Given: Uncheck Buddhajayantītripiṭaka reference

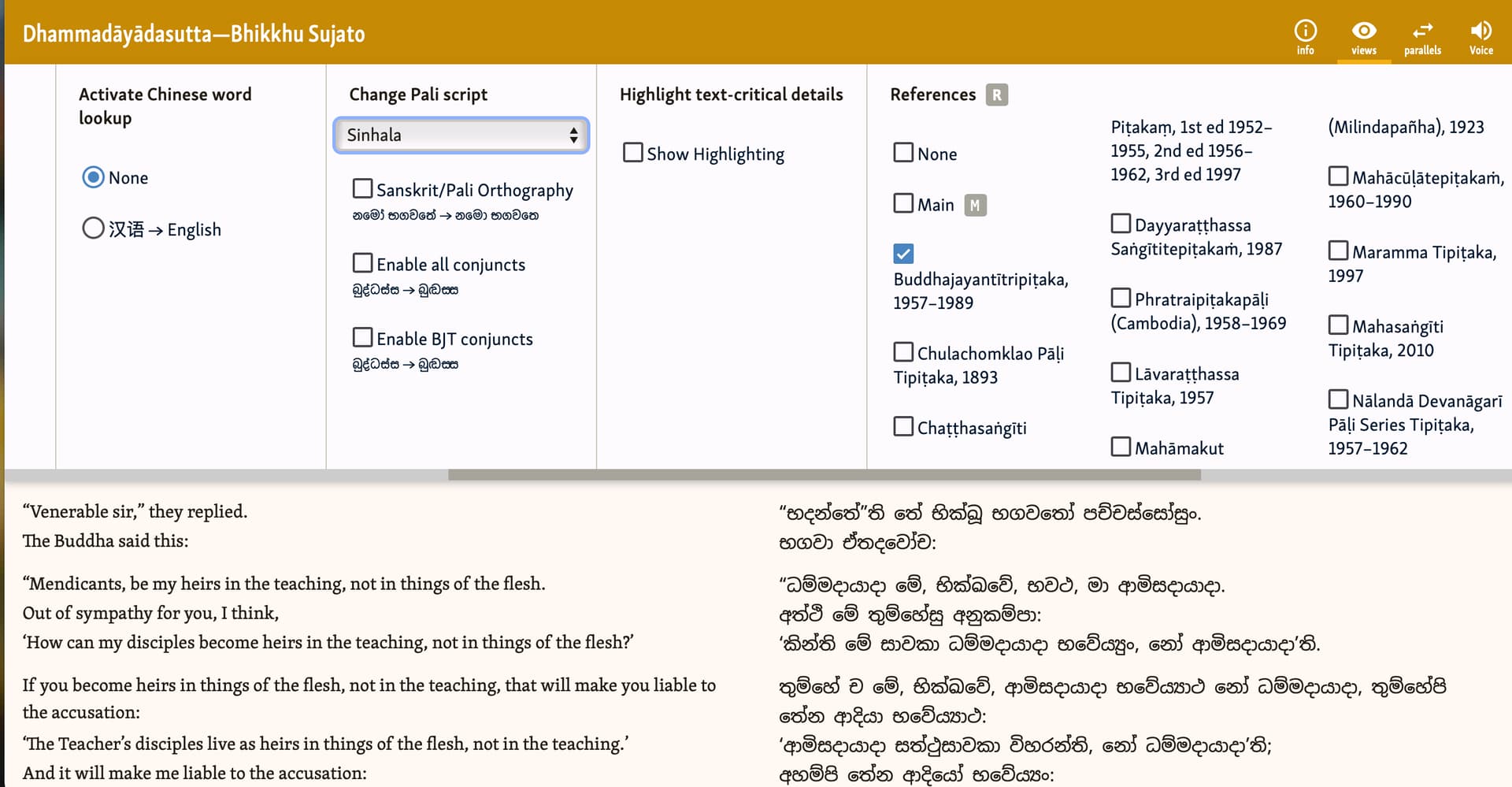Looking at the screenshot, I should [x=903, y=254].
